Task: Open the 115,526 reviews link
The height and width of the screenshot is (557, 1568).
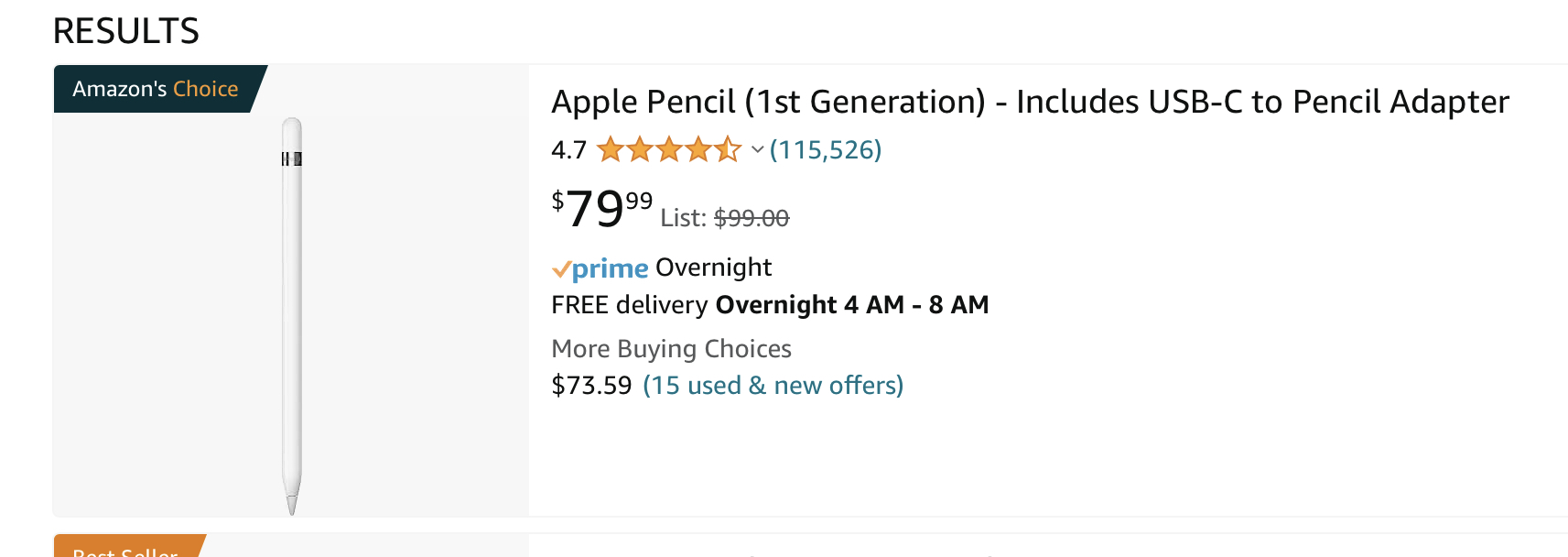Action: 826,149
